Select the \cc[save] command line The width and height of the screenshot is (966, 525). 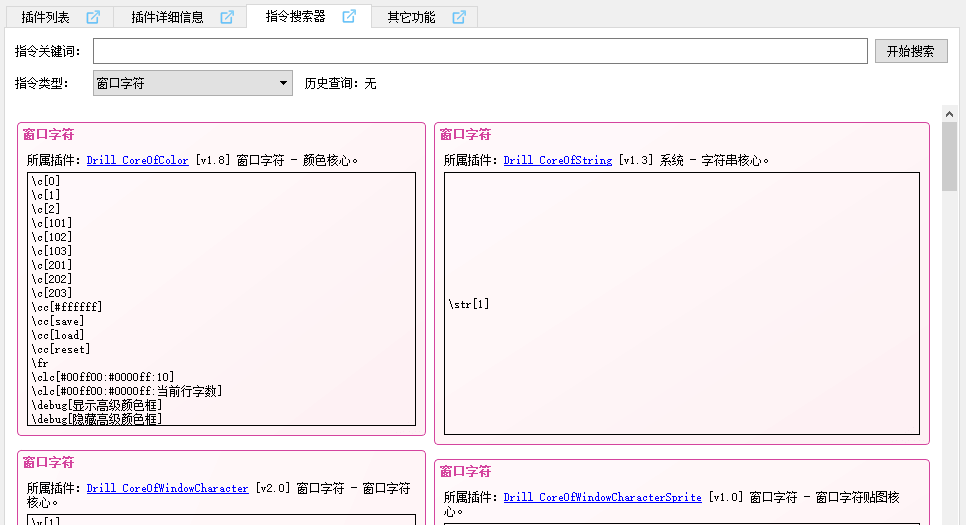pos(58,321)
